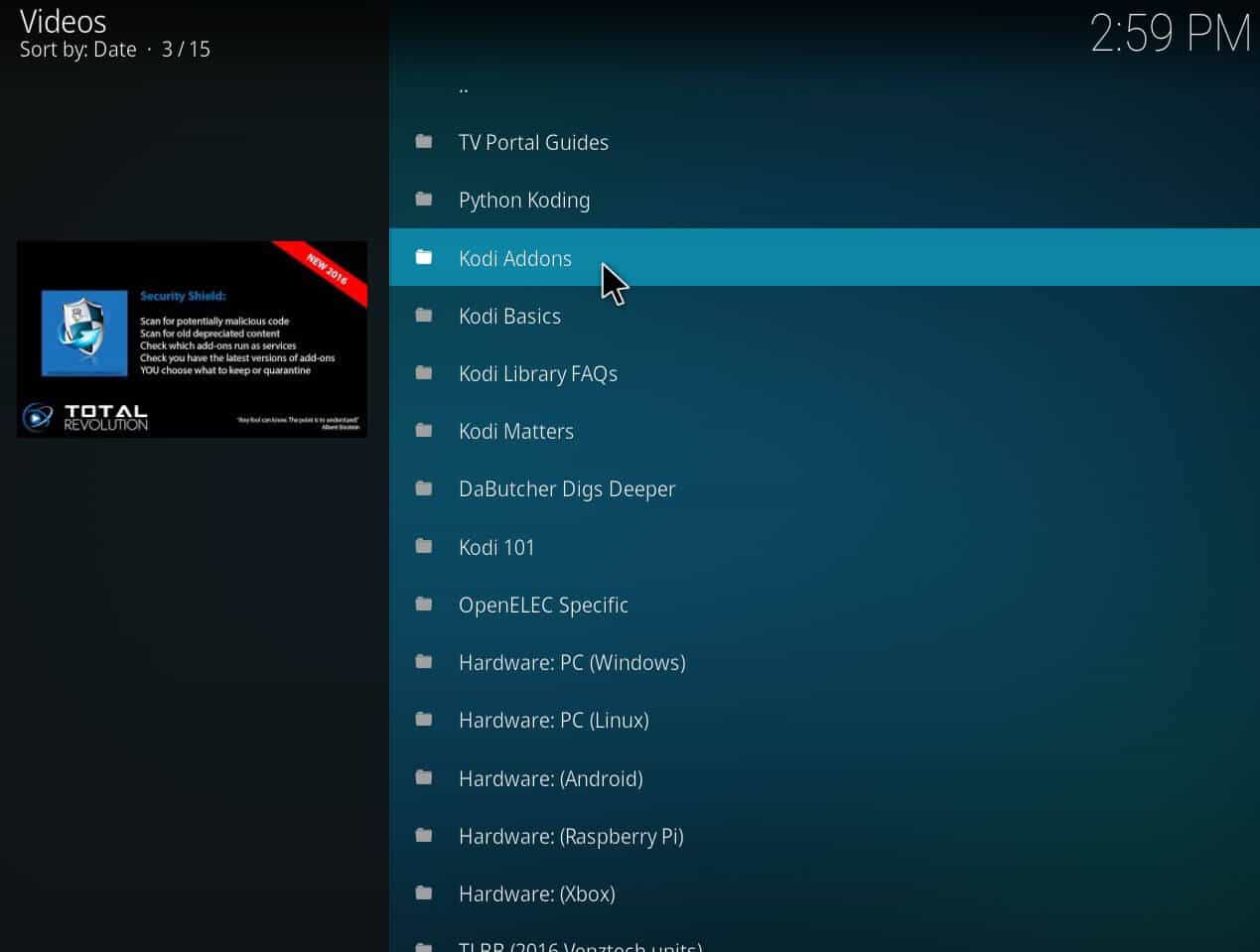Click the folder icon beside DaButcher Digs Deeper
The image size is (1260, 952).
(424, 488)
